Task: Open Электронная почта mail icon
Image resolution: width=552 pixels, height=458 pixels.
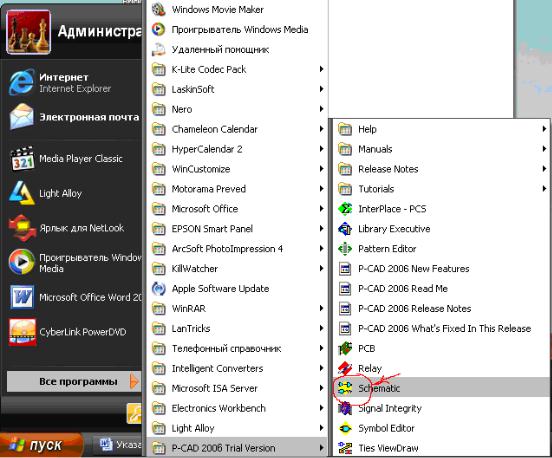Action: pyautogui.click(x=21, y=117)
